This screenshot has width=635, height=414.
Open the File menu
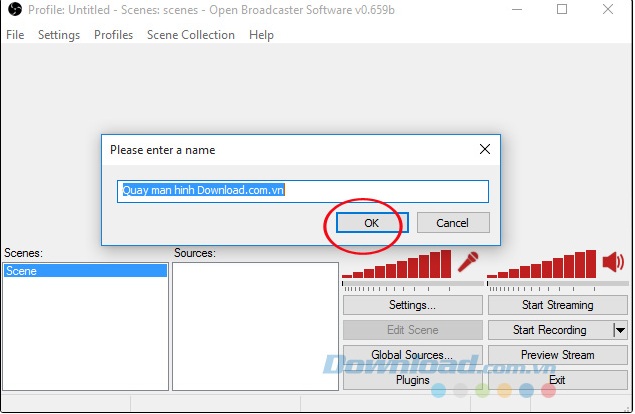pos(15,35)
